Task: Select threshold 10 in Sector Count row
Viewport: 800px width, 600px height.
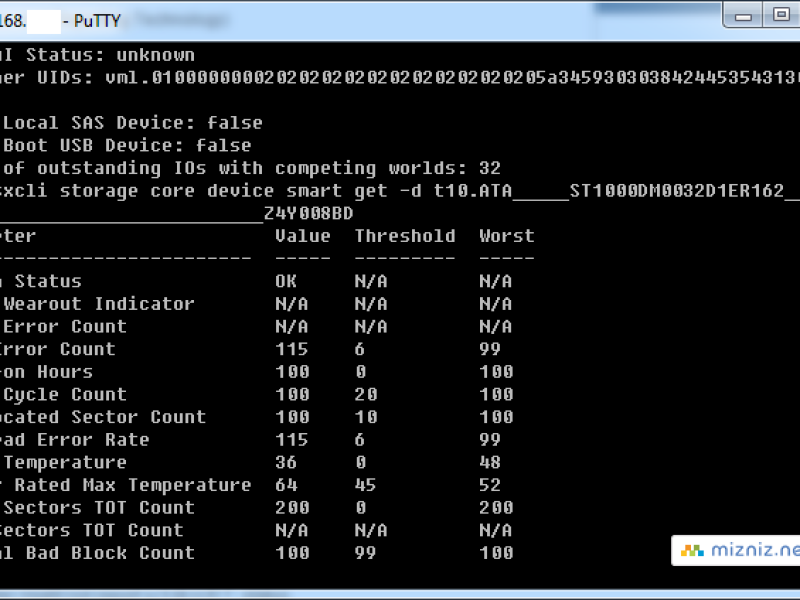Action: pos(366,417)
